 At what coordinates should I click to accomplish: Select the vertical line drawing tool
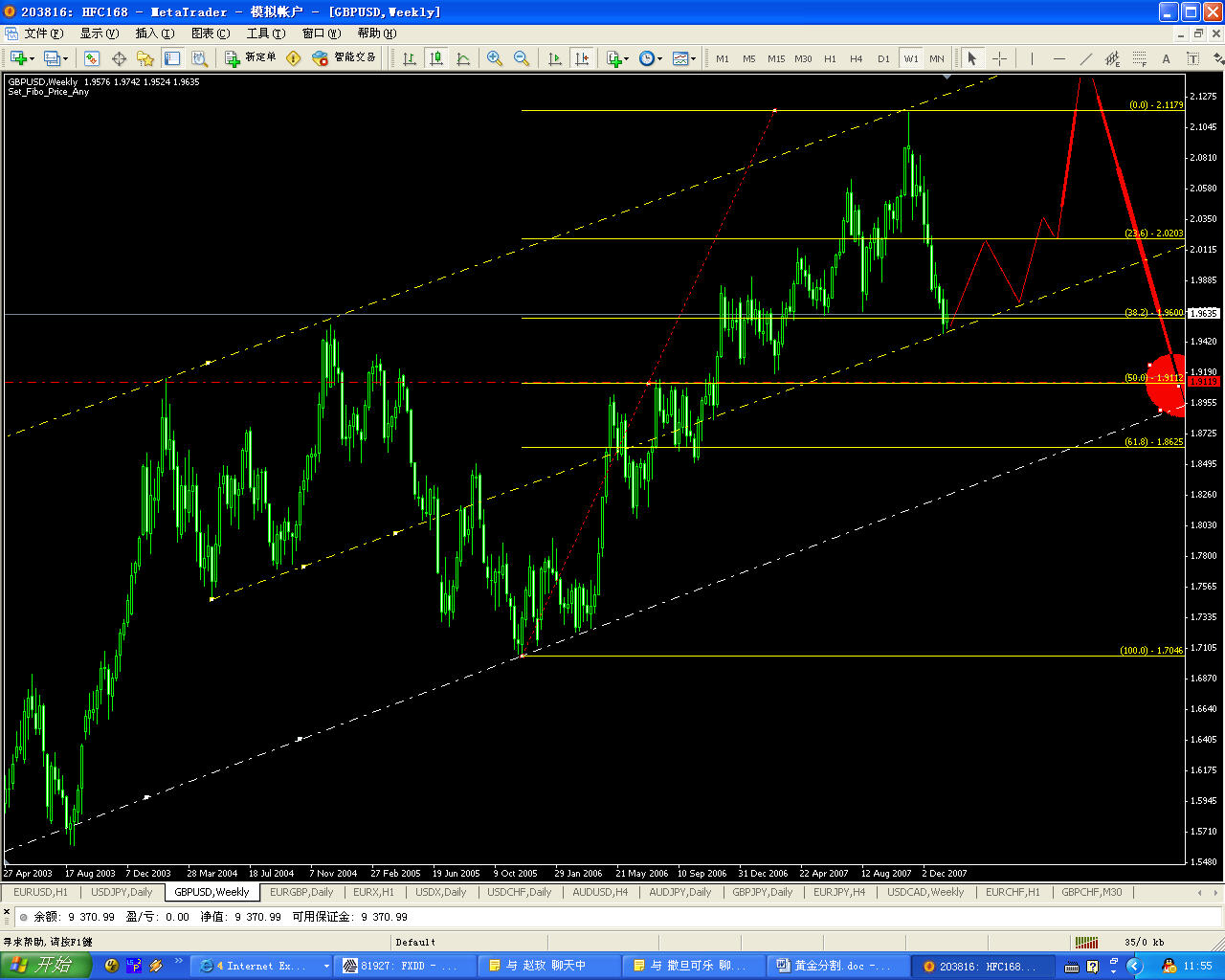point(1032,58)
